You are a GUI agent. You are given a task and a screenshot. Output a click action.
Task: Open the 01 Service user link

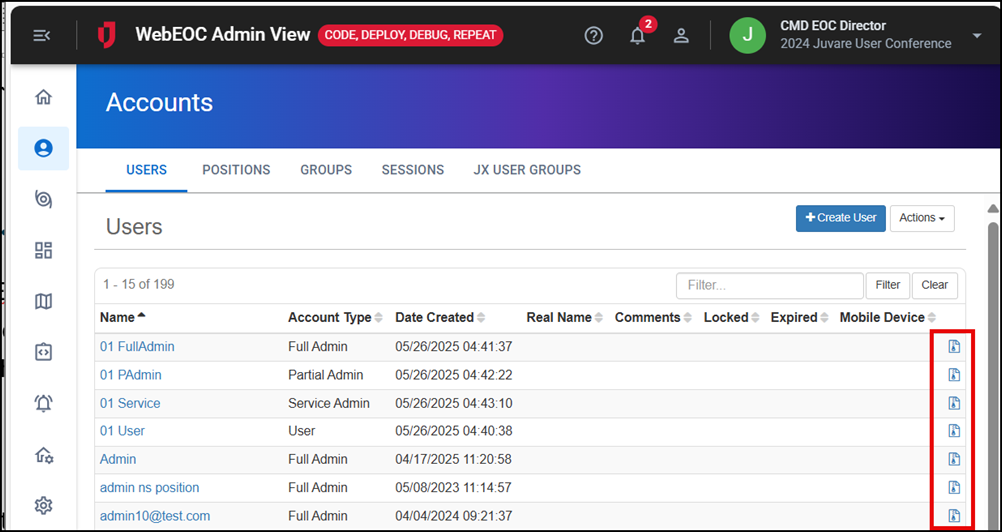[130, 403]
